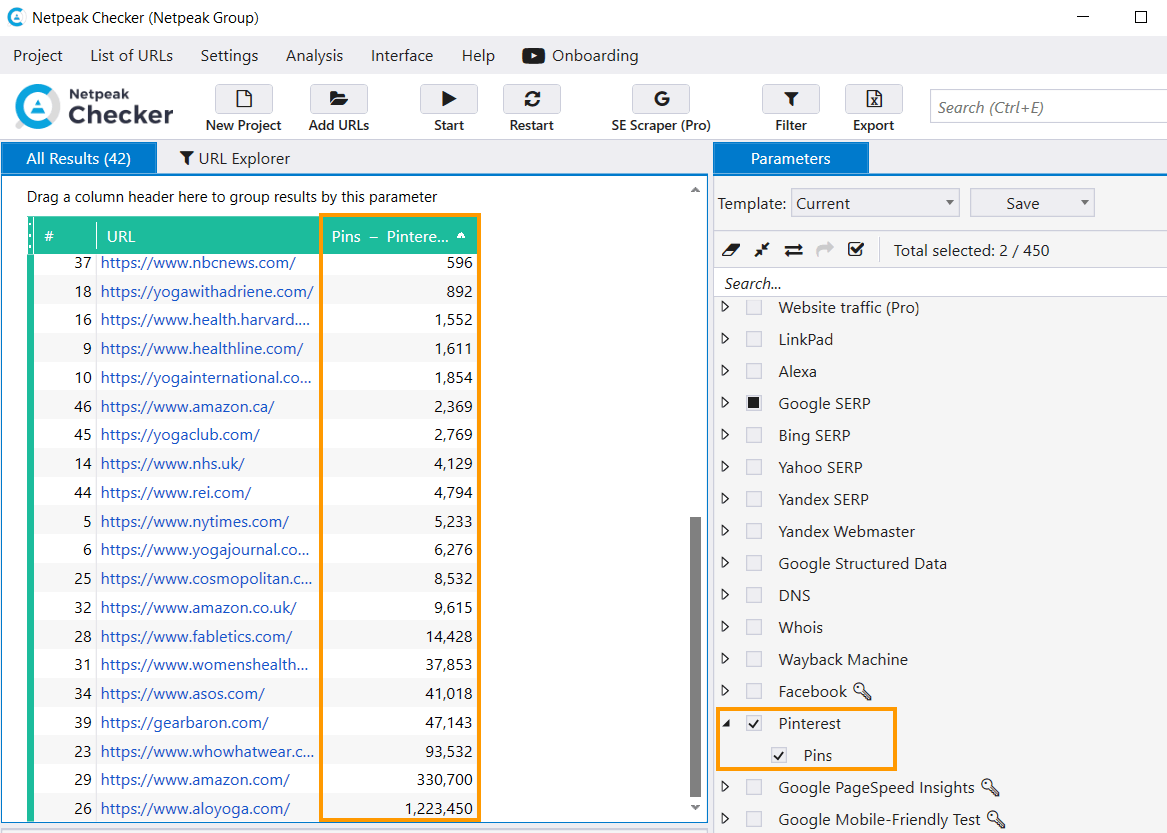Click the Onboarding YouTube icon
The height and width of the screenshot is (833, 1167).
point(533,56)
